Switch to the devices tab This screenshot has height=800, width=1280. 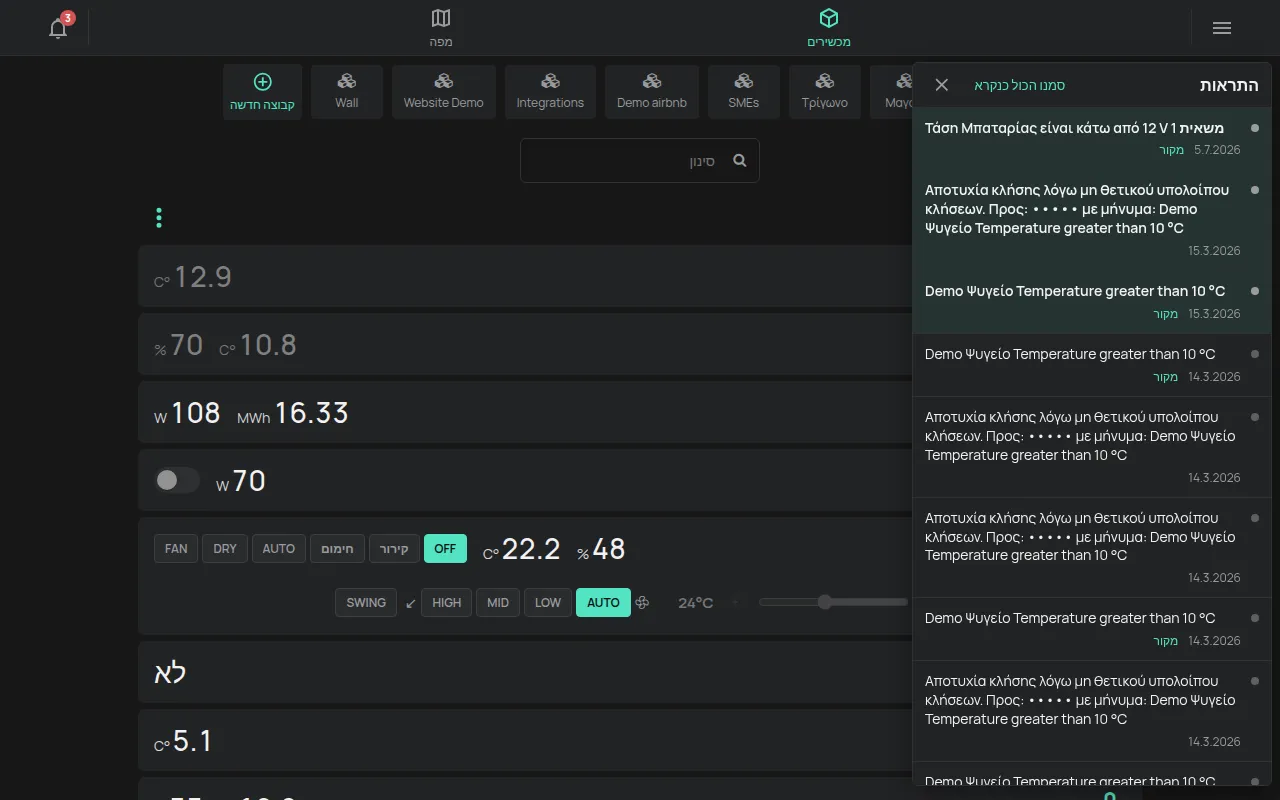click(x=829, y=28)
